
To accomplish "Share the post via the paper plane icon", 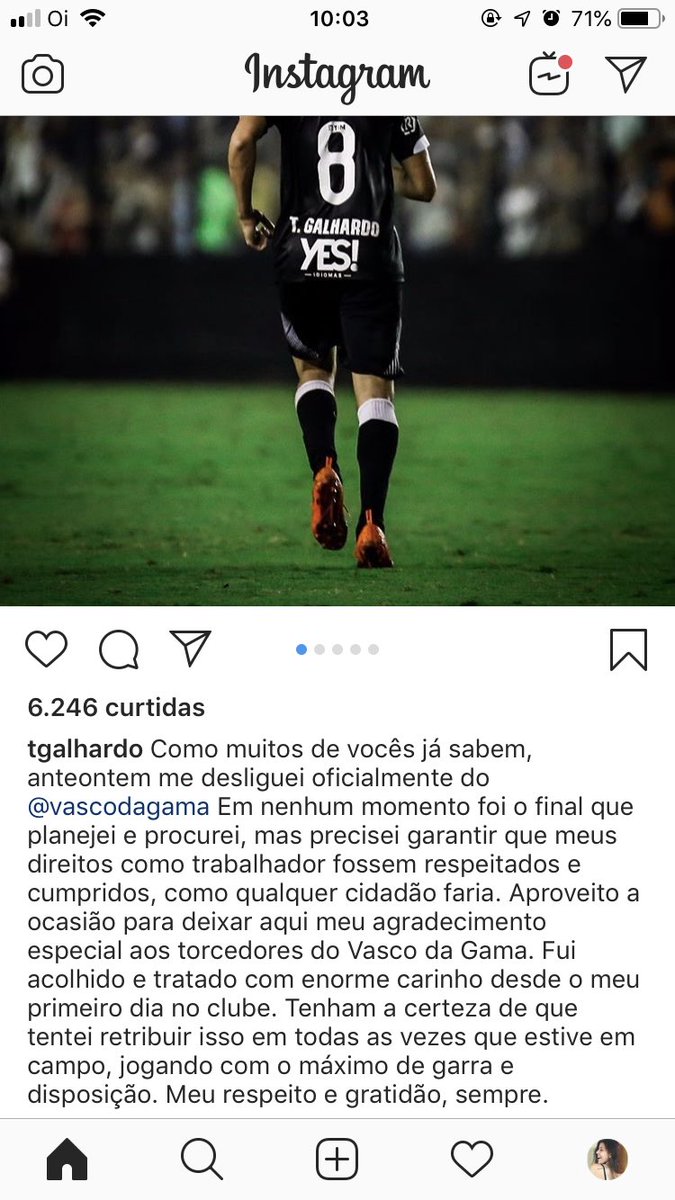I will (x=190, y=648).
